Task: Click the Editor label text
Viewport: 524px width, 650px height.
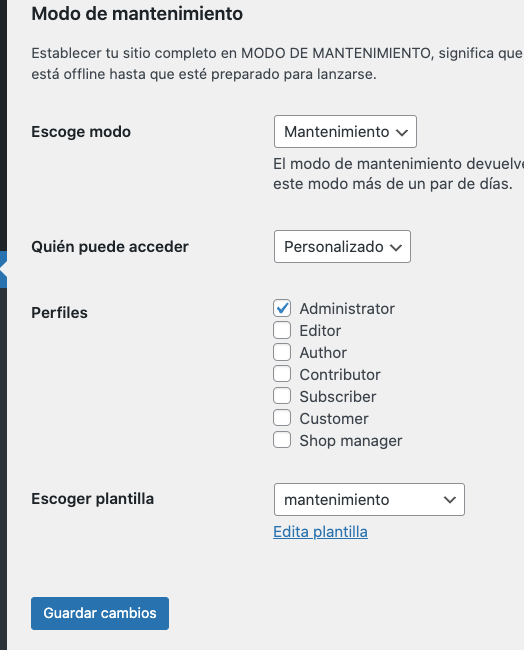Action: 320,331
